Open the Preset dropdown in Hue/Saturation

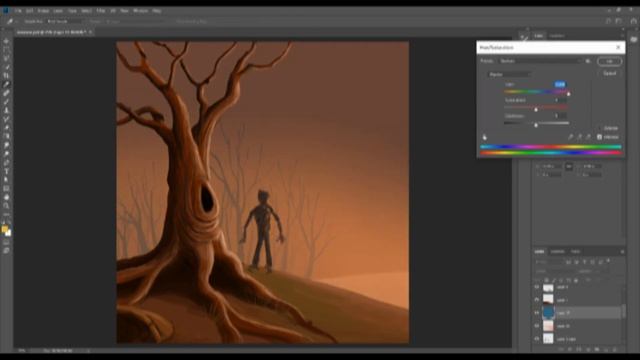[540, 61]
